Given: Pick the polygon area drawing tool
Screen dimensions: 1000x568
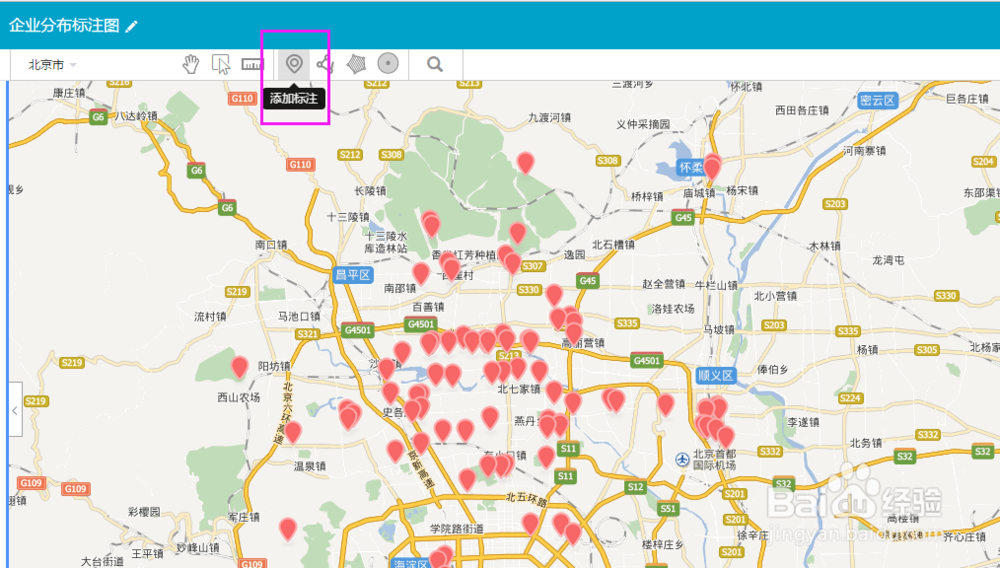Looking at the screenshot, I should tap(357, 64).
